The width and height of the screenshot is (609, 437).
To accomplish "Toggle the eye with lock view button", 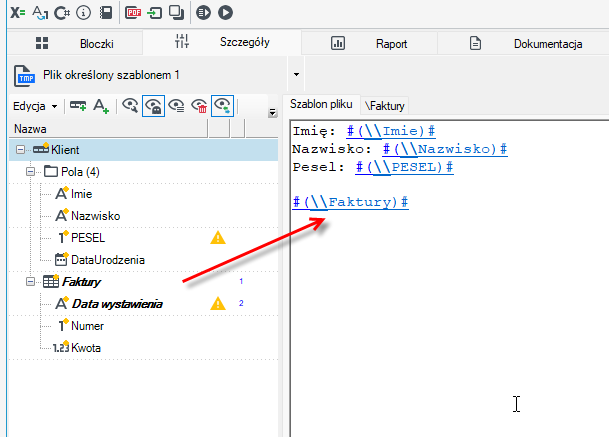I will (153, 106).
